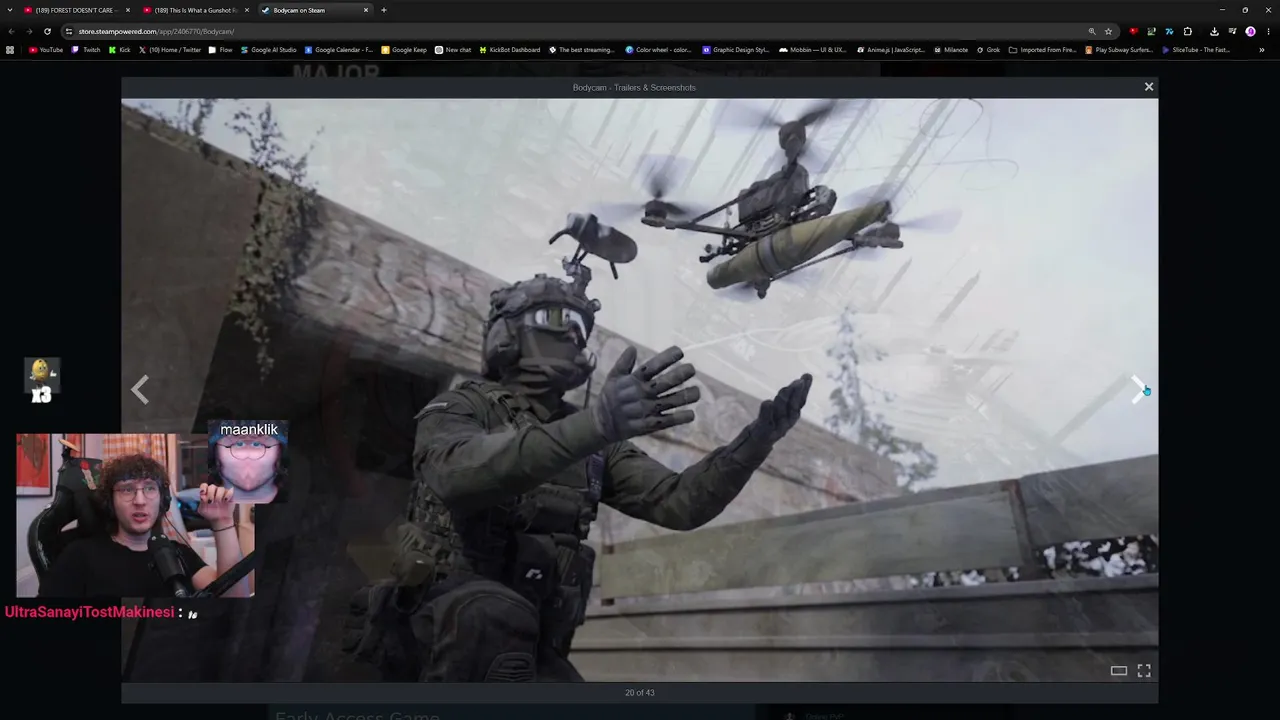Open the Mobbin UI & UX bookmark

pyautogui.click(x=813, y=50)
